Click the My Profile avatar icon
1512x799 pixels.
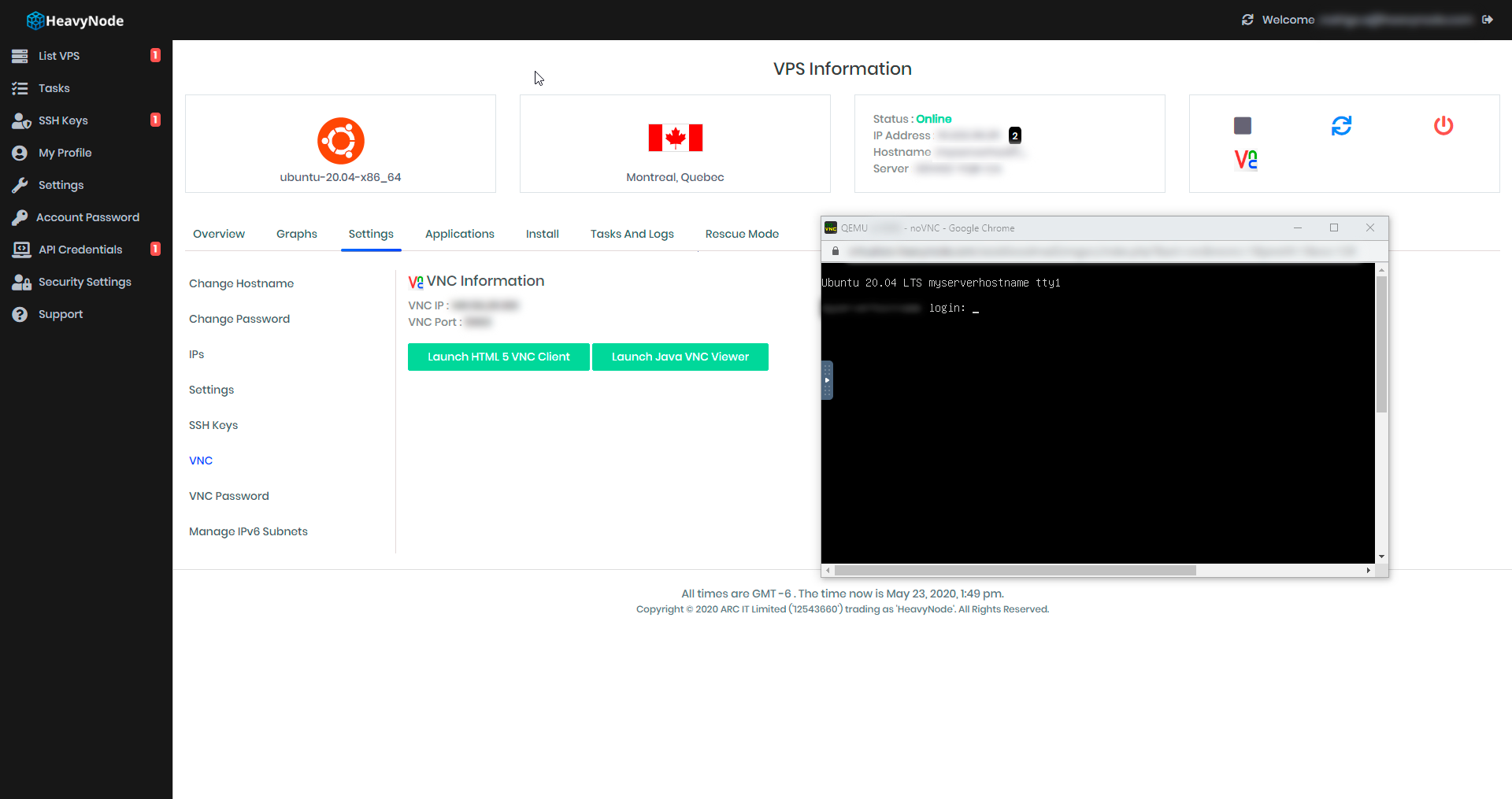[x=20, y=153]
